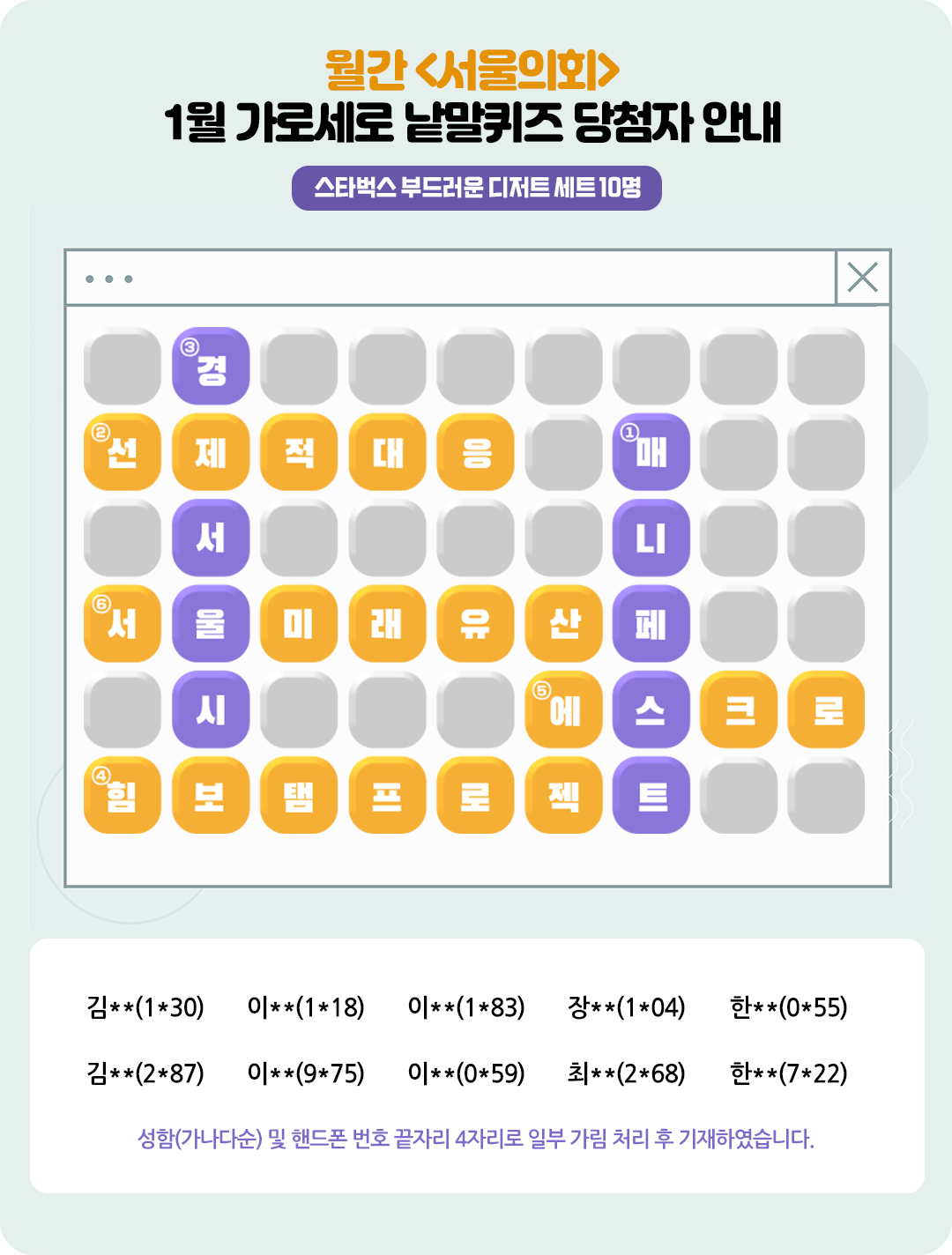Screen dimensions: 952x1255
Task: Click the orange 에 tile numbered 5
Action: [x=563, y=709]
